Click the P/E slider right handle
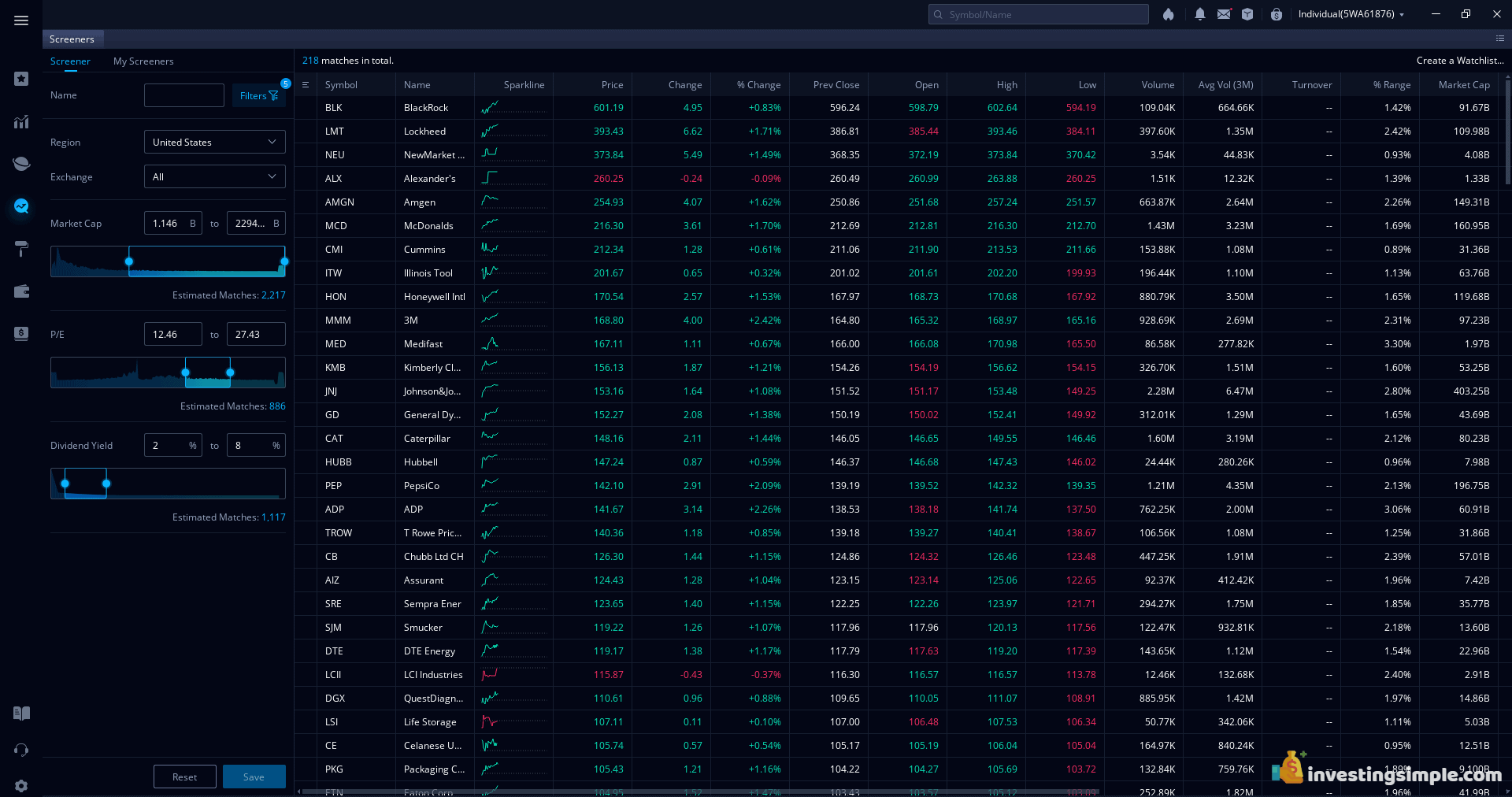Viewport: 1512px width, 797px height. tap(230, 373)
